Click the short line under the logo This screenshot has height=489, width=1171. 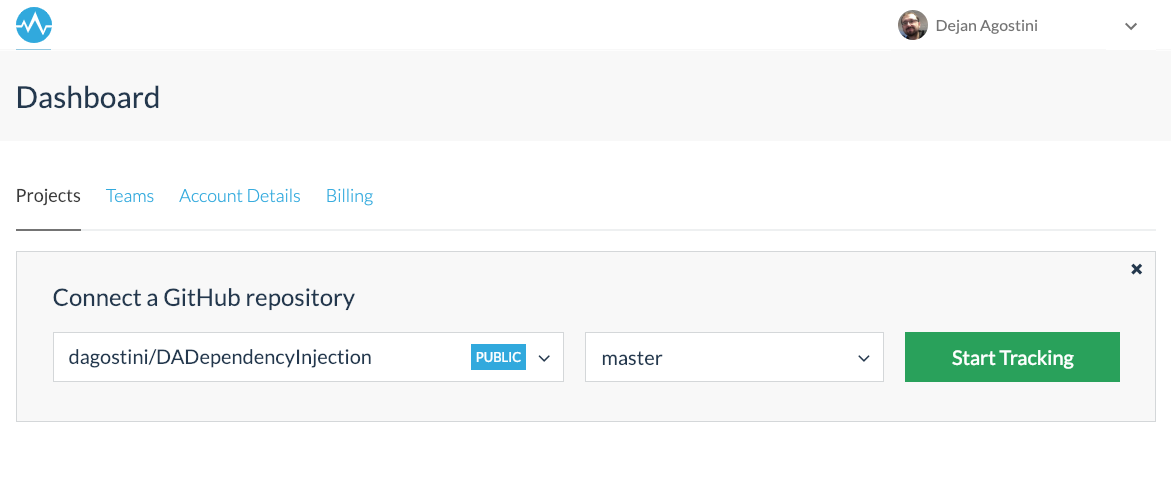(34, 47)
